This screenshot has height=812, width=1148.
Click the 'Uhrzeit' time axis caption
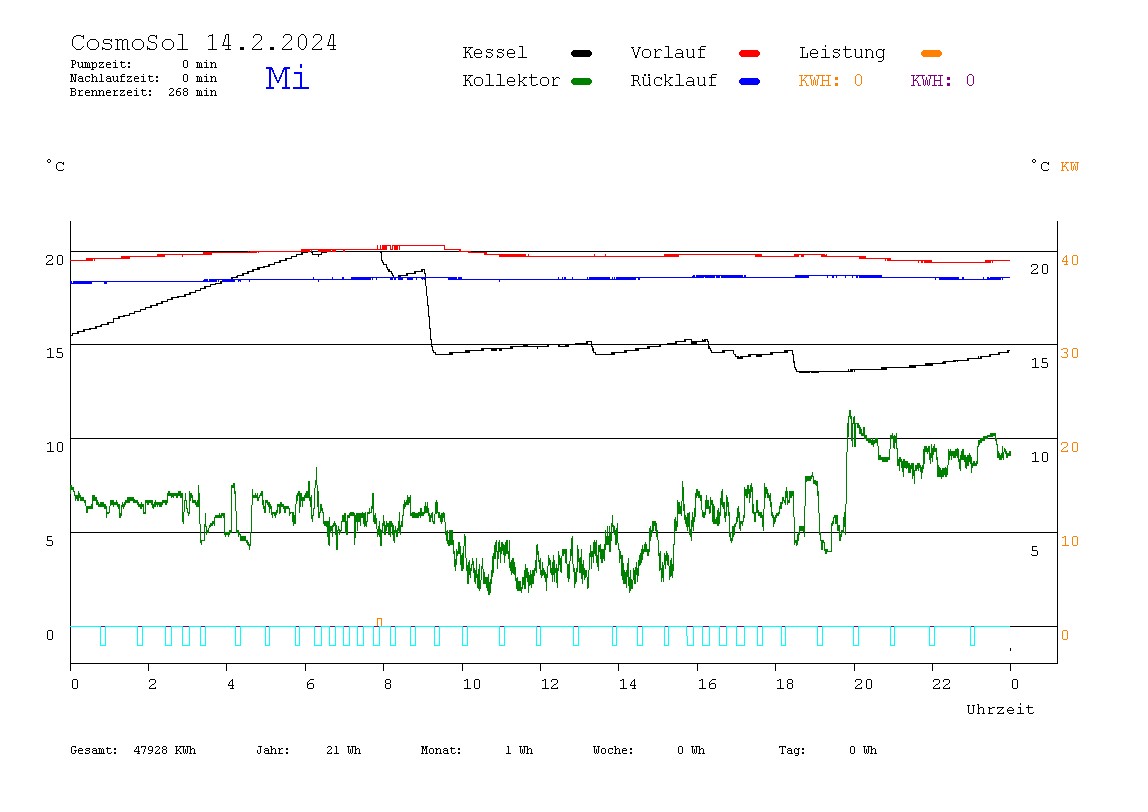(x=1000, y=709)
